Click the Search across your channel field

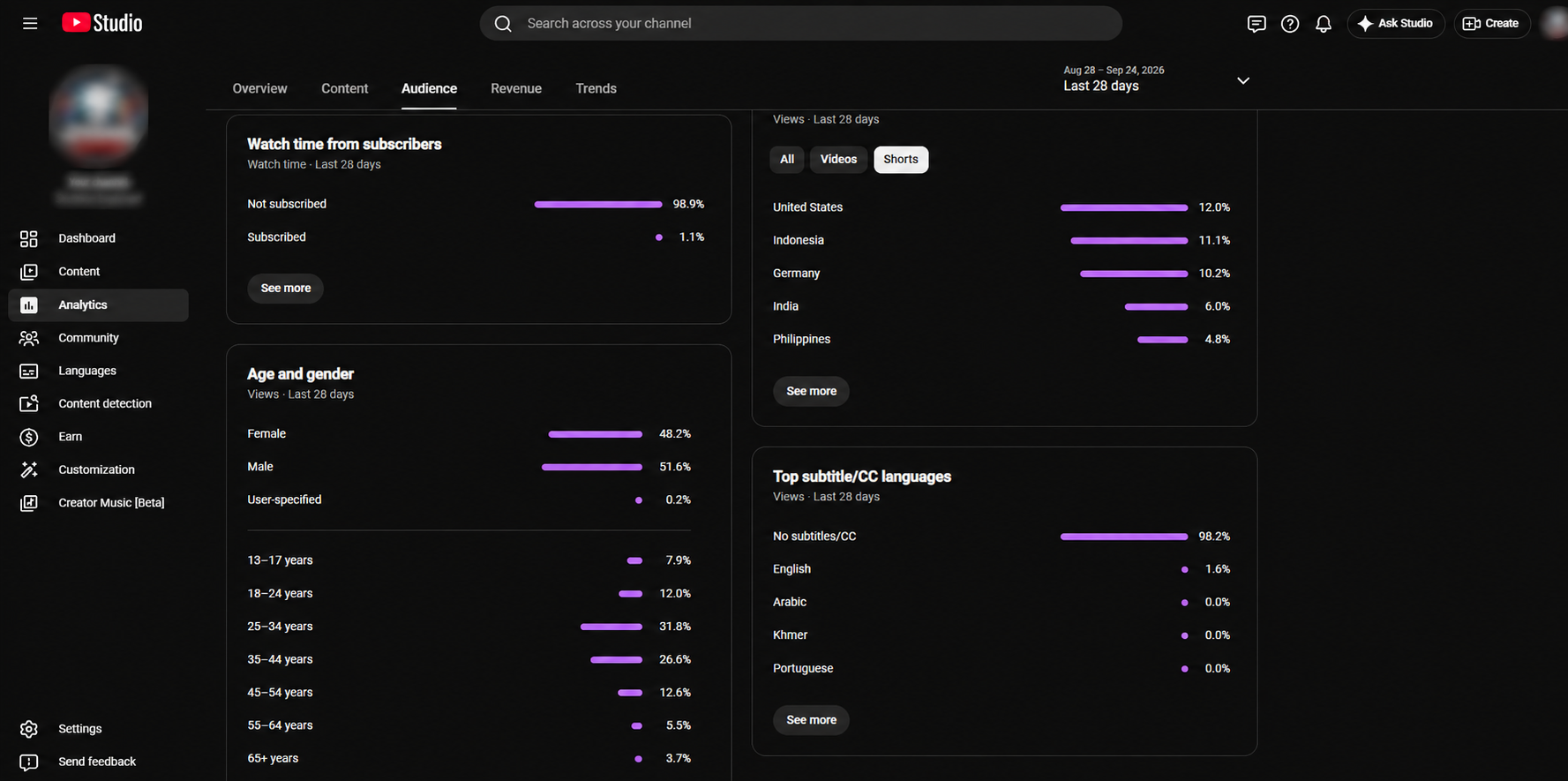tap(800, 24)
